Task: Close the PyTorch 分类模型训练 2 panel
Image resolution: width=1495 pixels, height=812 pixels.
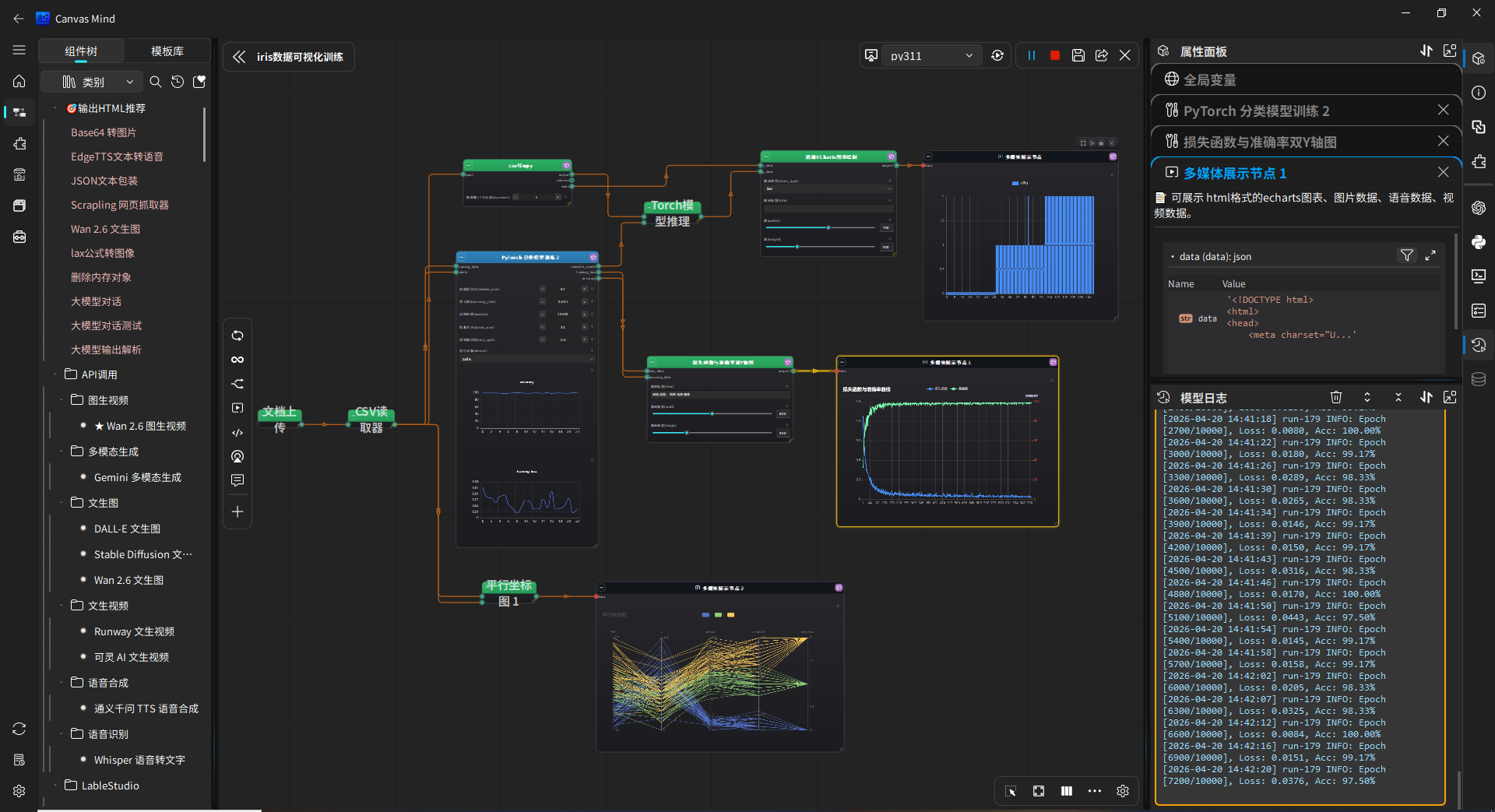Action: click(x=1443, y=110)
